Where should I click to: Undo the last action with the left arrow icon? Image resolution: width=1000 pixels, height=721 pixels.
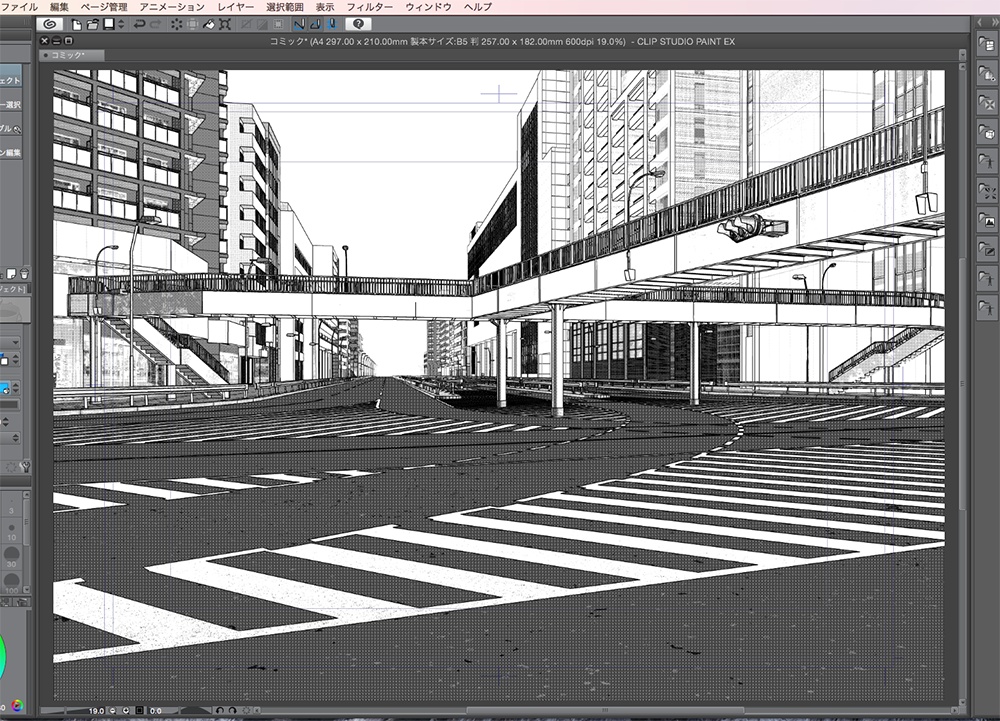(139, 24)
